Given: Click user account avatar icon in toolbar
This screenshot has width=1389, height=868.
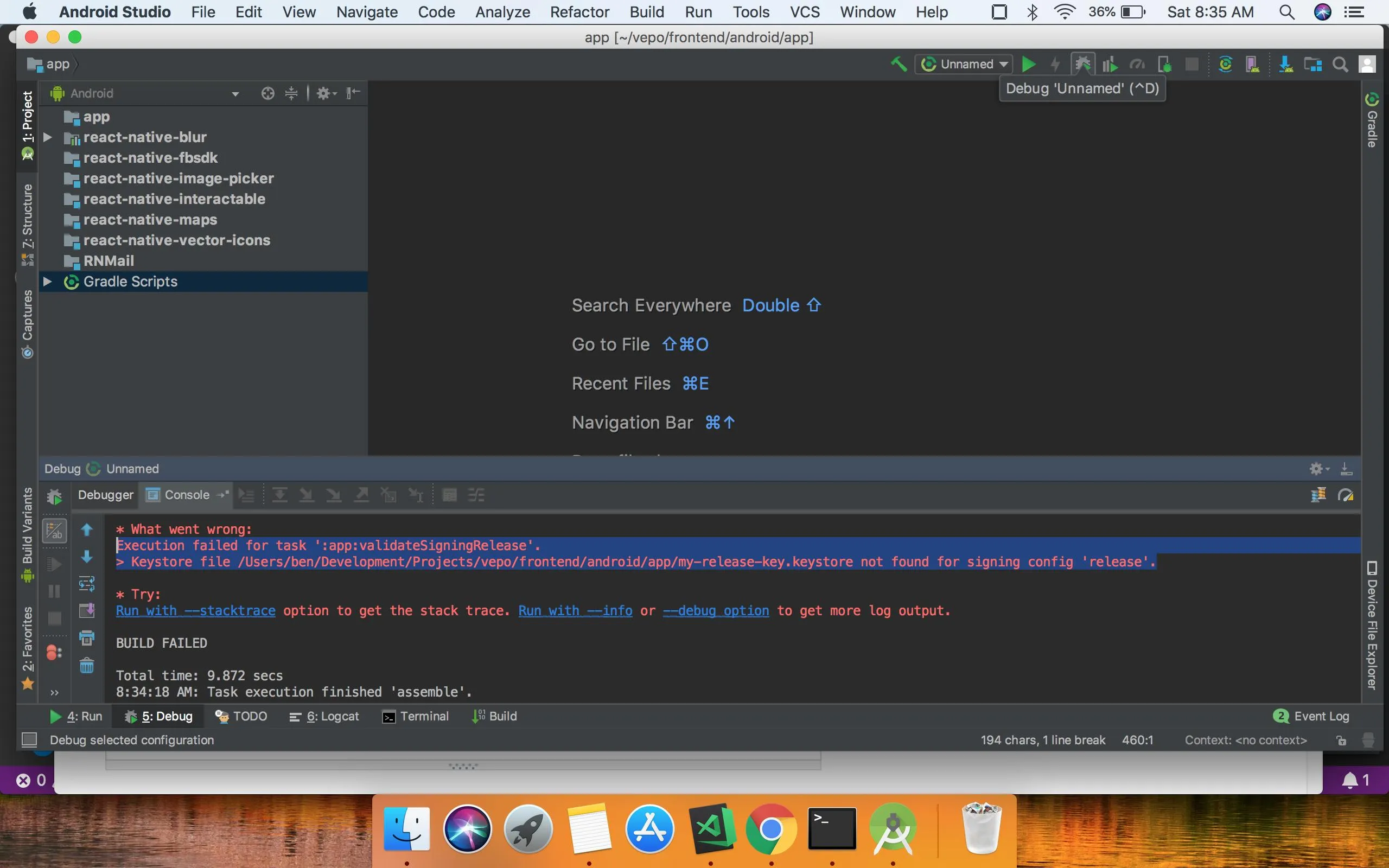Looking at the screenshot, I should point(1367,65).
